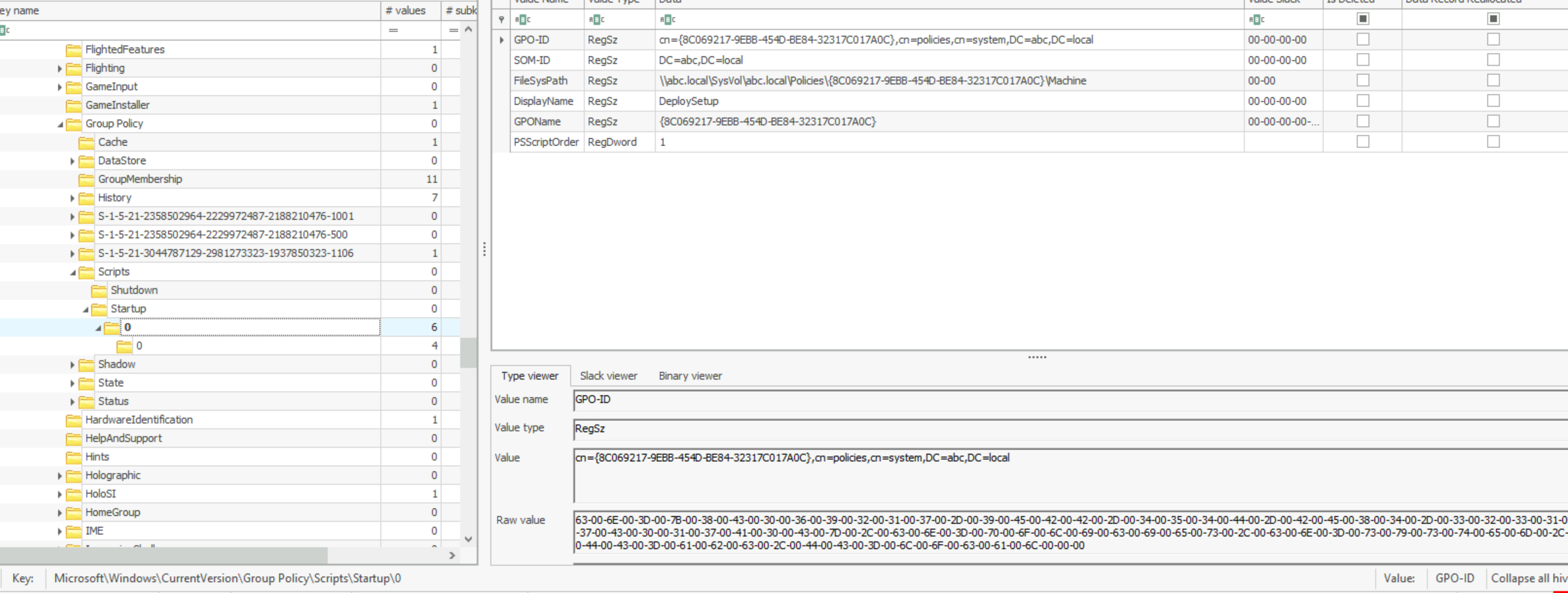The image size is (1568, 593).
Task: Click the Cache folder icon
Action: (x=86, y=142)
